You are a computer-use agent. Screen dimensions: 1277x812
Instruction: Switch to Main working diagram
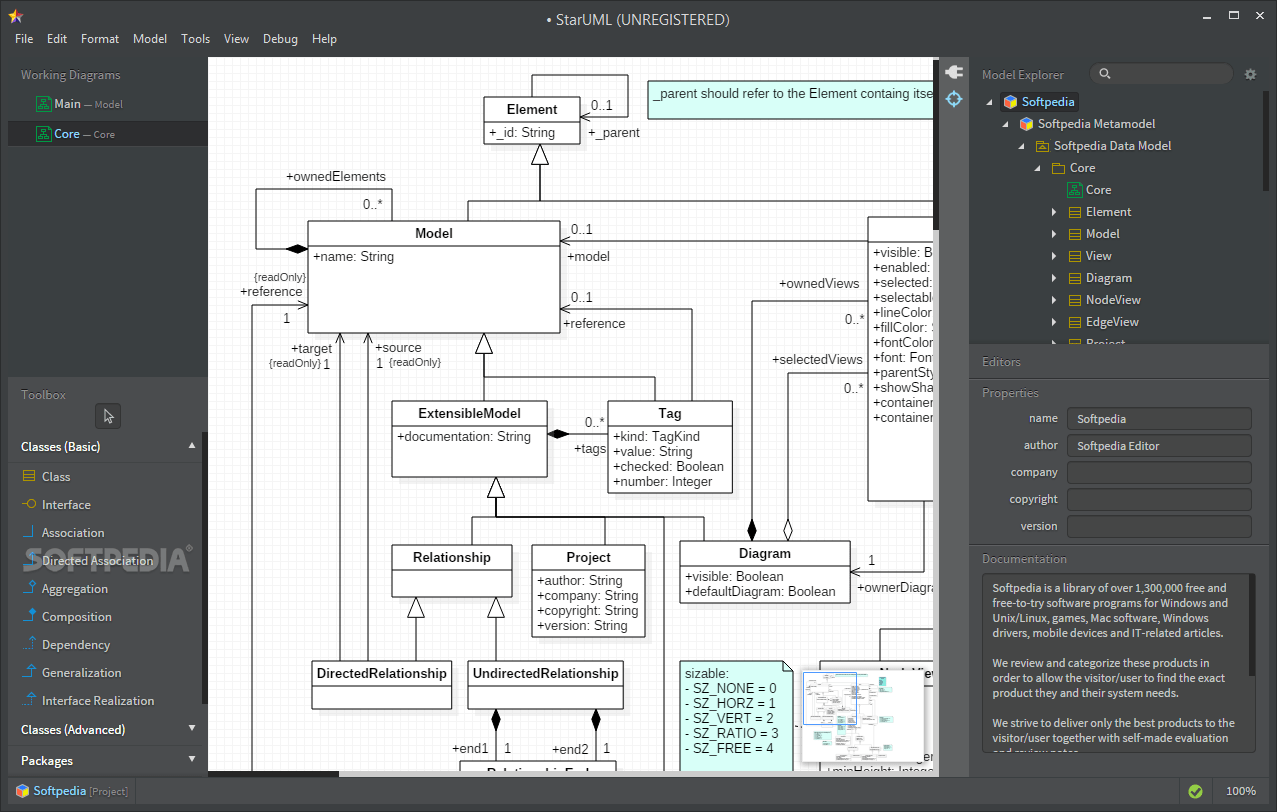67,104
